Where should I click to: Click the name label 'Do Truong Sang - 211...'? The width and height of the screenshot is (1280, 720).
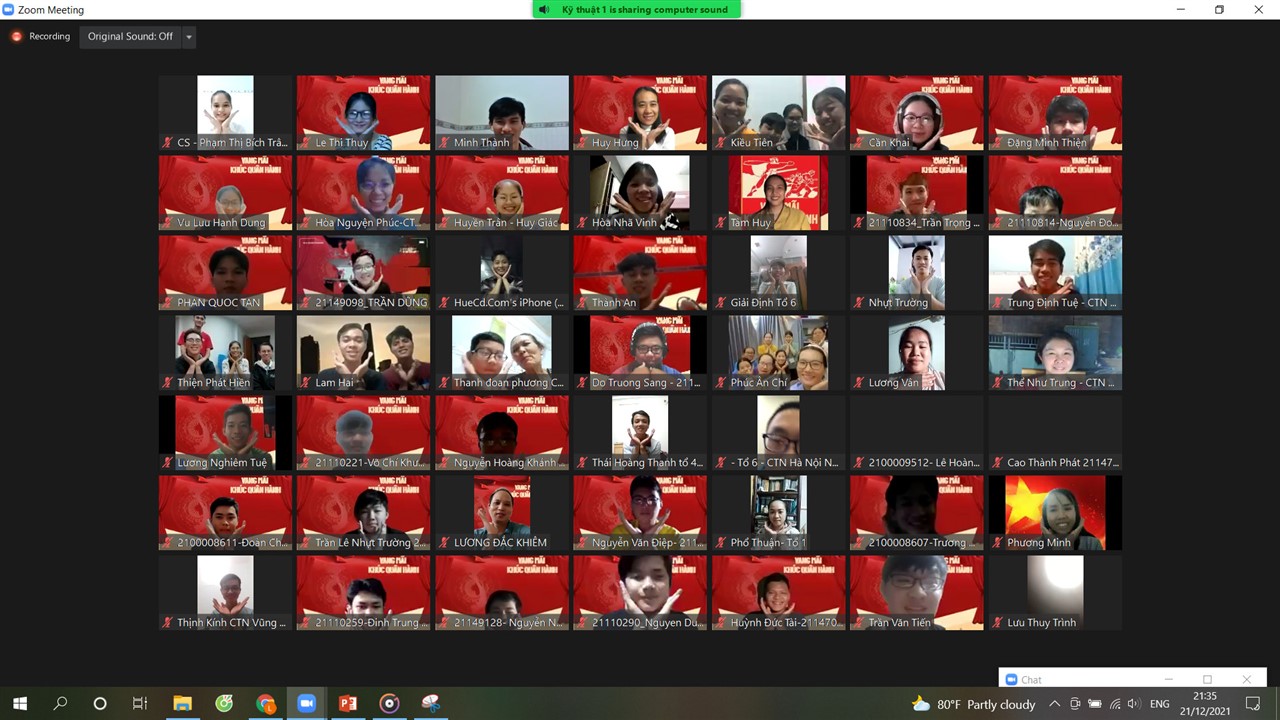646,383
